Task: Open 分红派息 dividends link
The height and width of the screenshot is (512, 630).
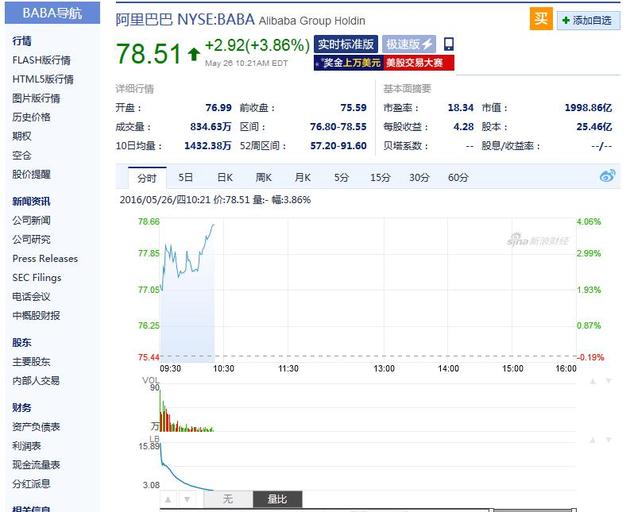Action: pos(31,484)
